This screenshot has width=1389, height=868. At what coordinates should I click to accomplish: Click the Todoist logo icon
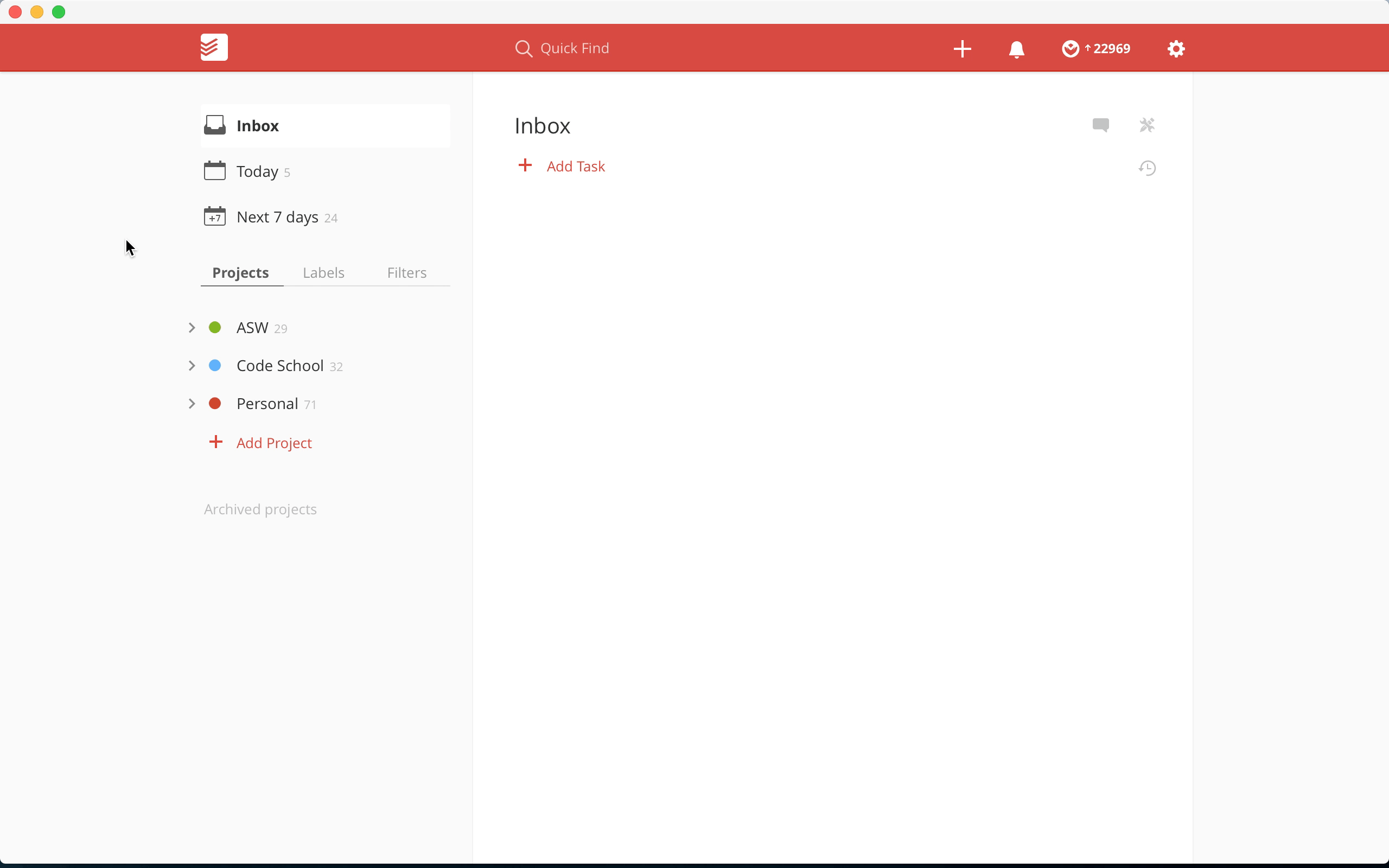click(x=214, y=47)
